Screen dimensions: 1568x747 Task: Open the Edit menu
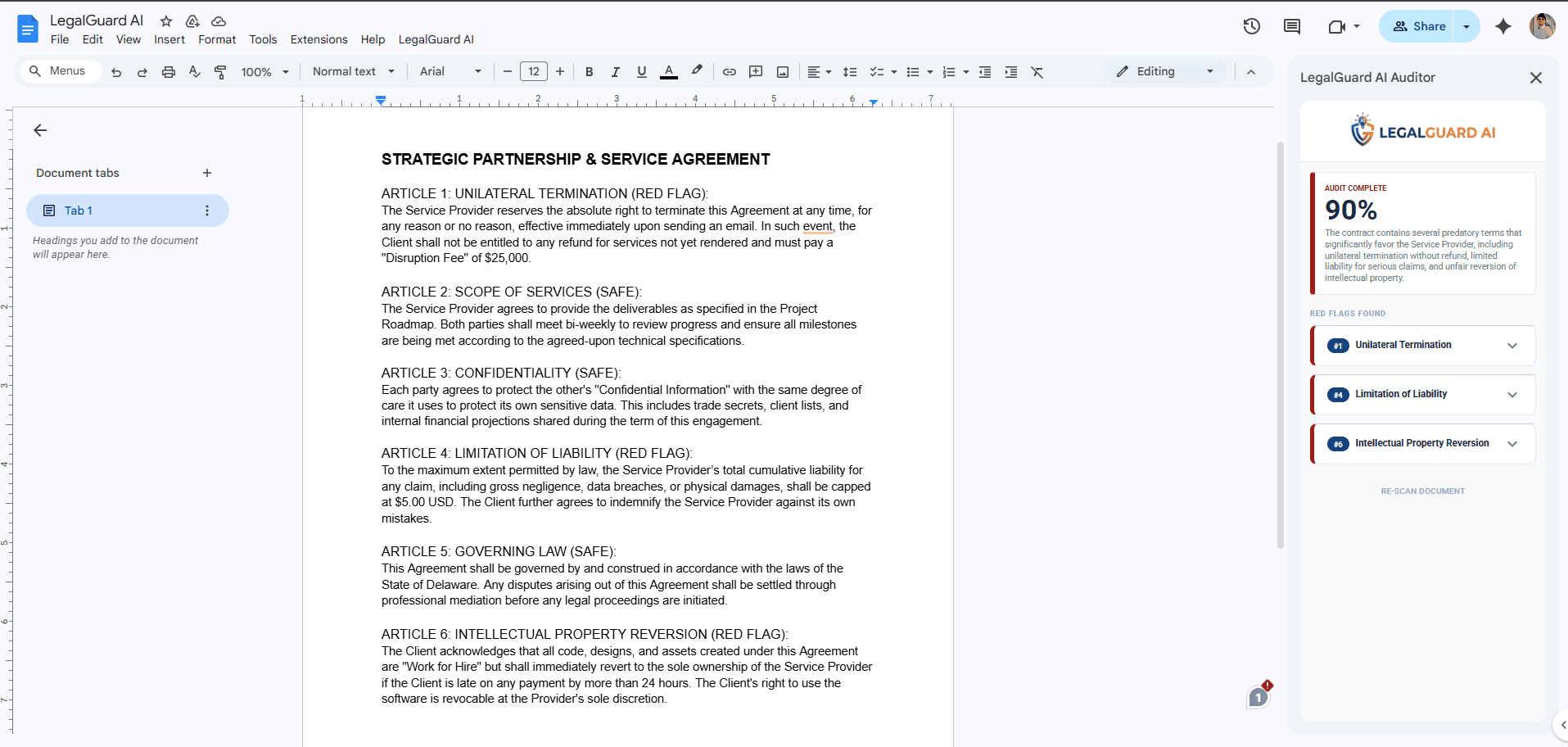(93, 39)
